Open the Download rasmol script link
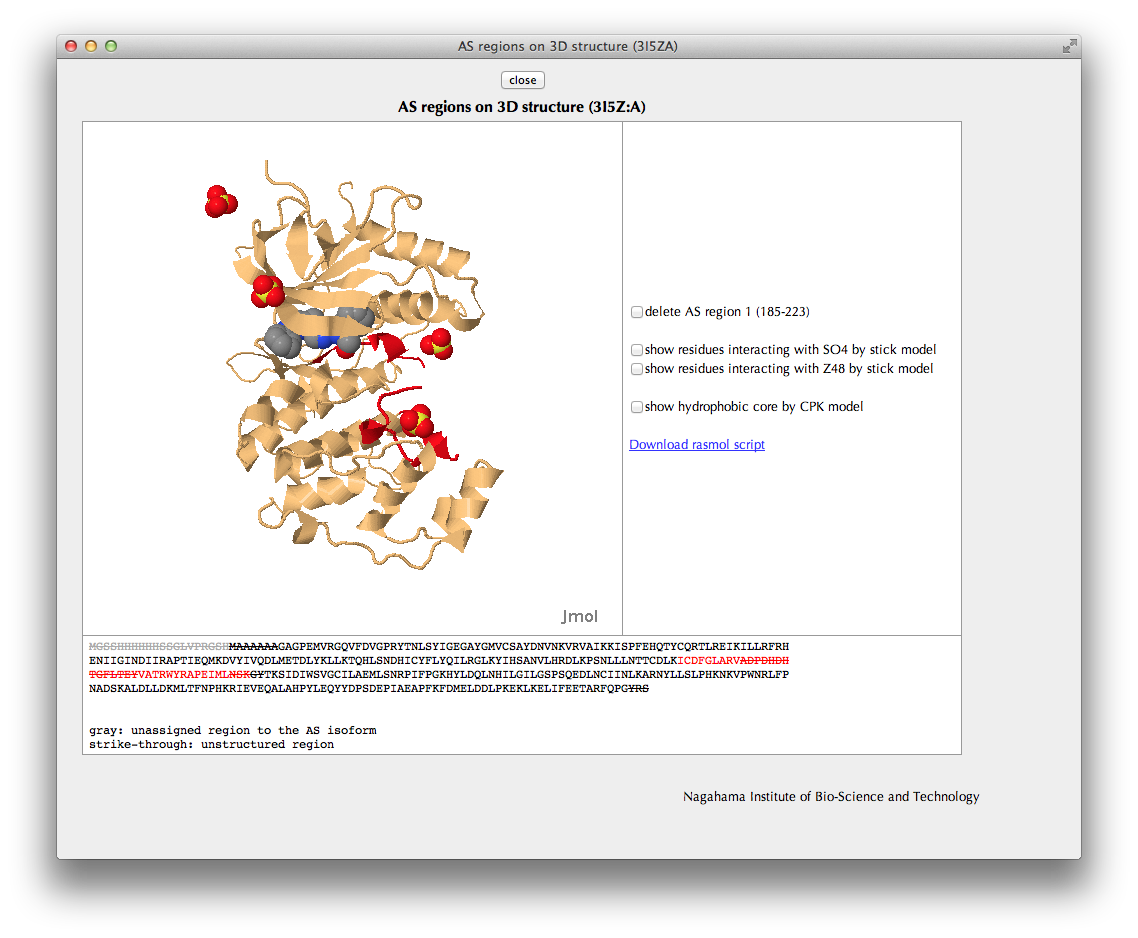The image size is (1138, 938). coord(696,445)
